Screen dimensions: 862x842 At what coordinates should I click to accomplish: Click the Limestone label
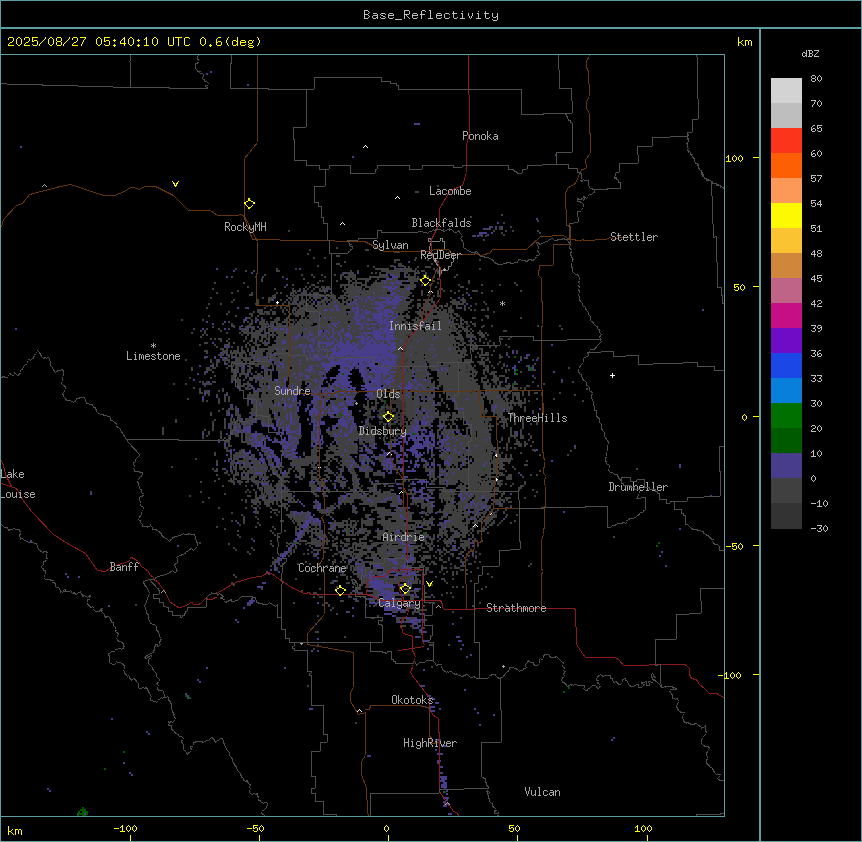pos(153,356)
